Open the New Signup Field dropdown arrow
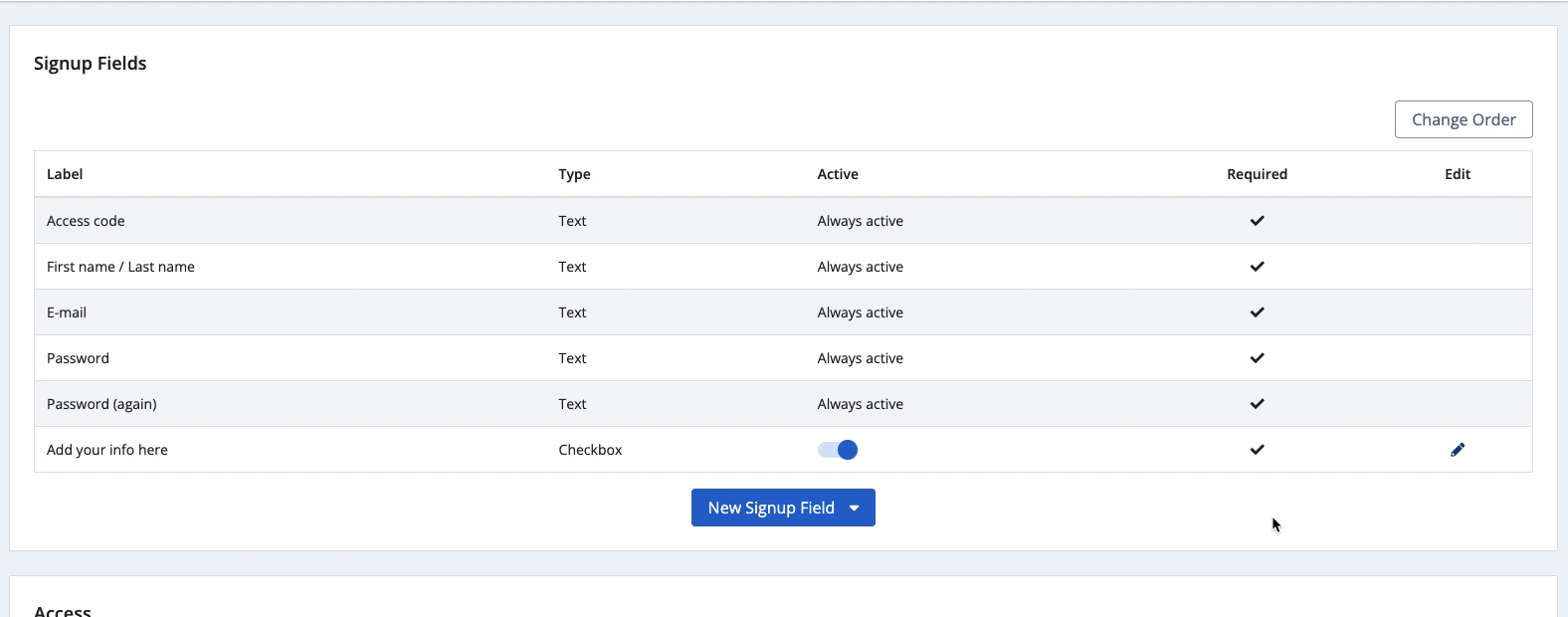The image size is (1568, 617). 854,508
